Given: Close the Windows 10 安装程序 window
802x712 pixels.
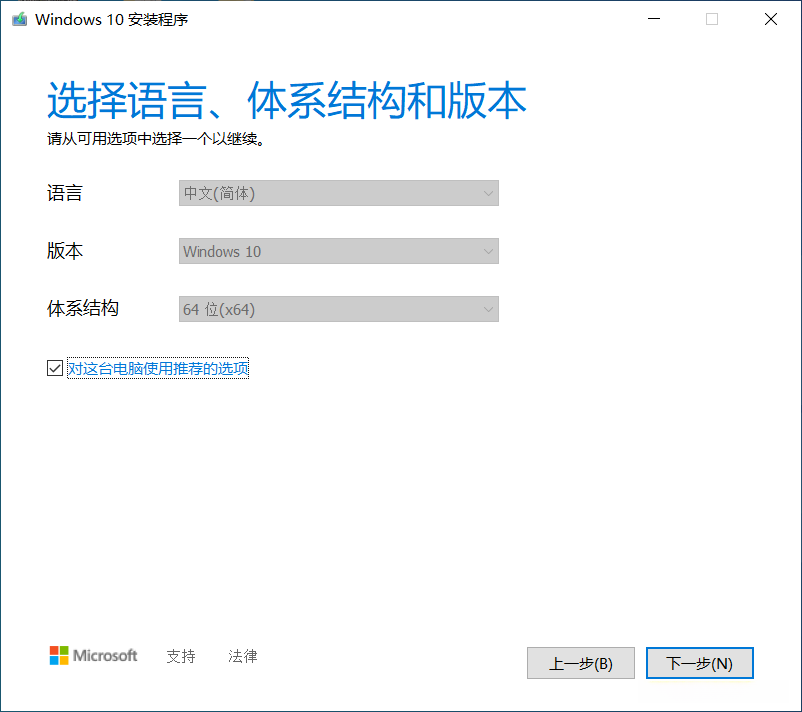Looking at the screenshot, I should [771, 19].
